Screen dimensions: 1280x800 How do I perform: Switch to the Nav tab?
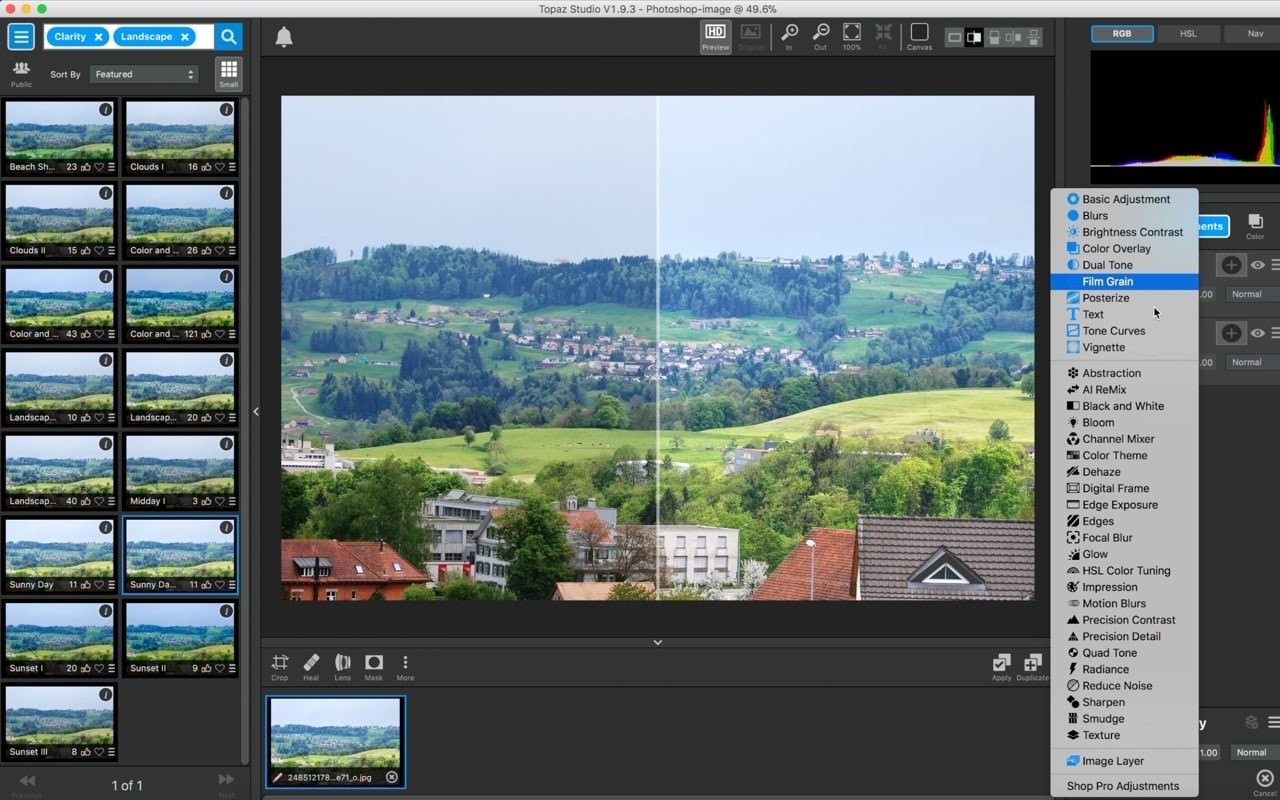pos(1254,33)
